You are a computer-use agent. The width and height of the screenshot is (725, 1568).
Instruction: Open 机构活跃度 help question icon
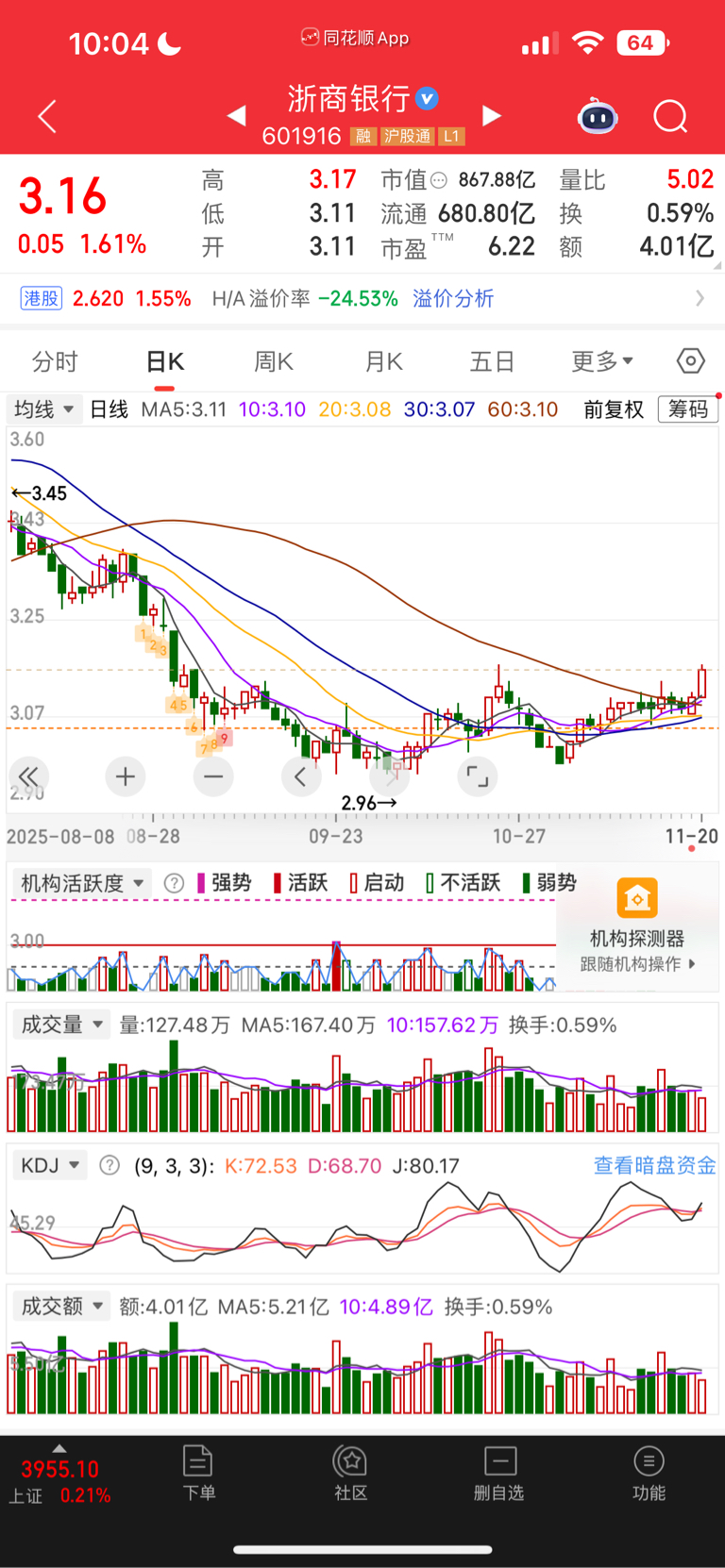tap(174, 883)
